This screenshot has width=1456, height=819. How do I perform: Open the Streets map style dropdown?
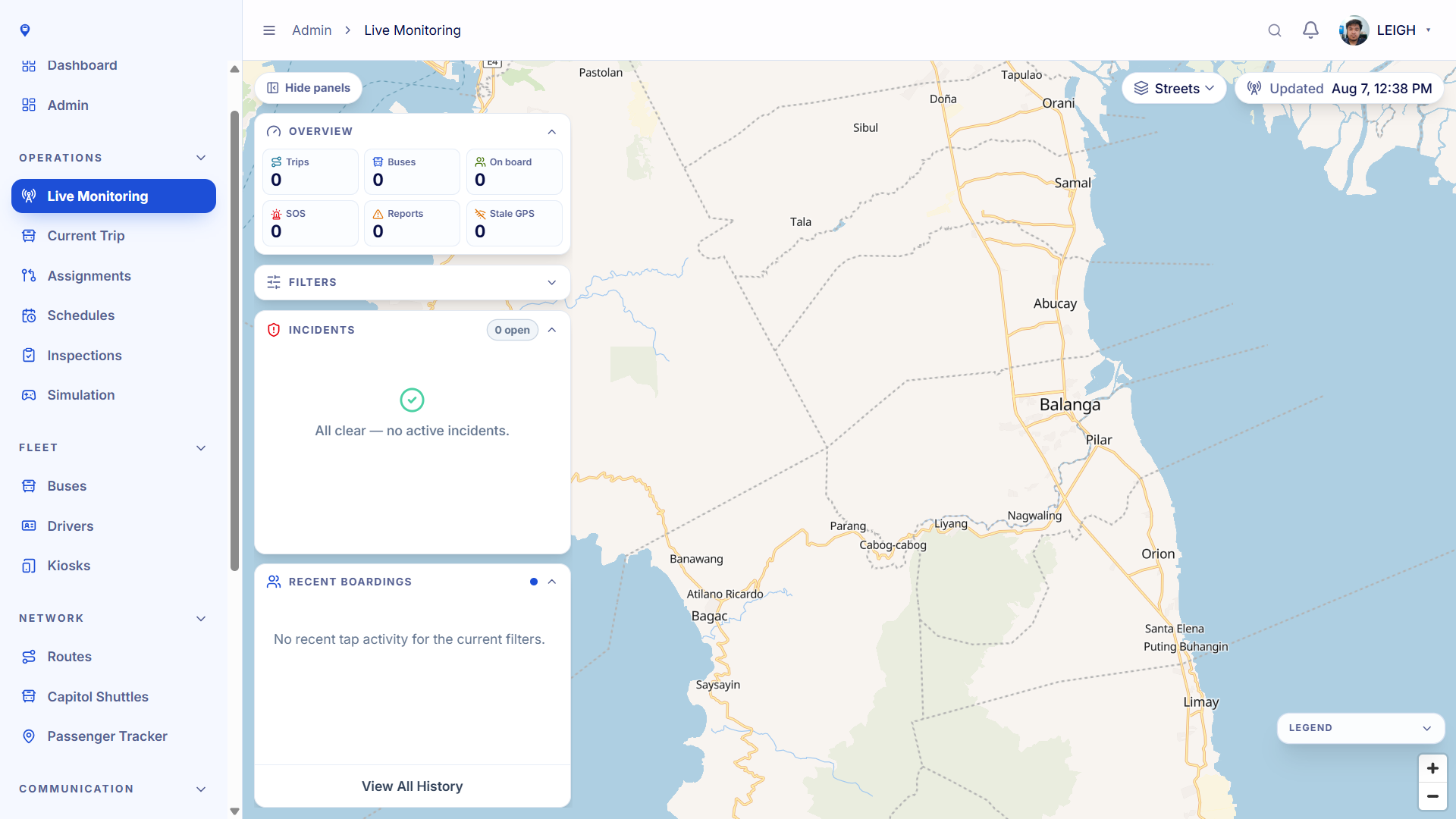(x=1174, y=89)
